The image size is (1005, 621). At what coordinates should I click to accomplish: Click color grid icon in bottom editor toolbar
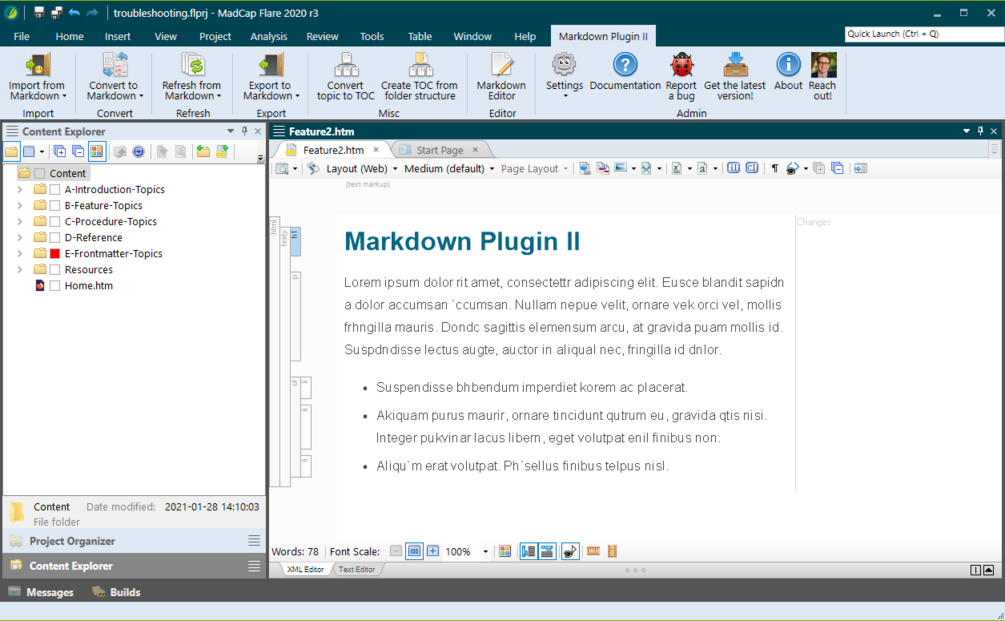(505, 551)
